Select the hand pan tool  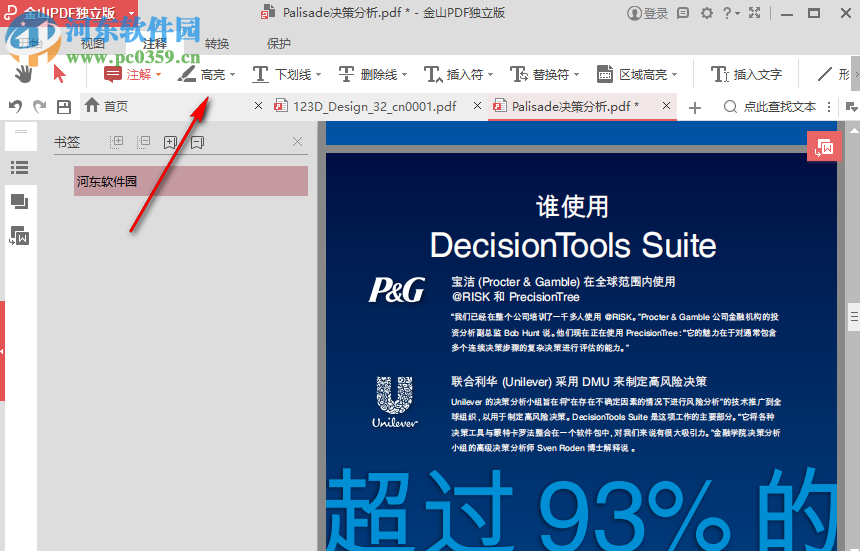click(x=23, y=74)
